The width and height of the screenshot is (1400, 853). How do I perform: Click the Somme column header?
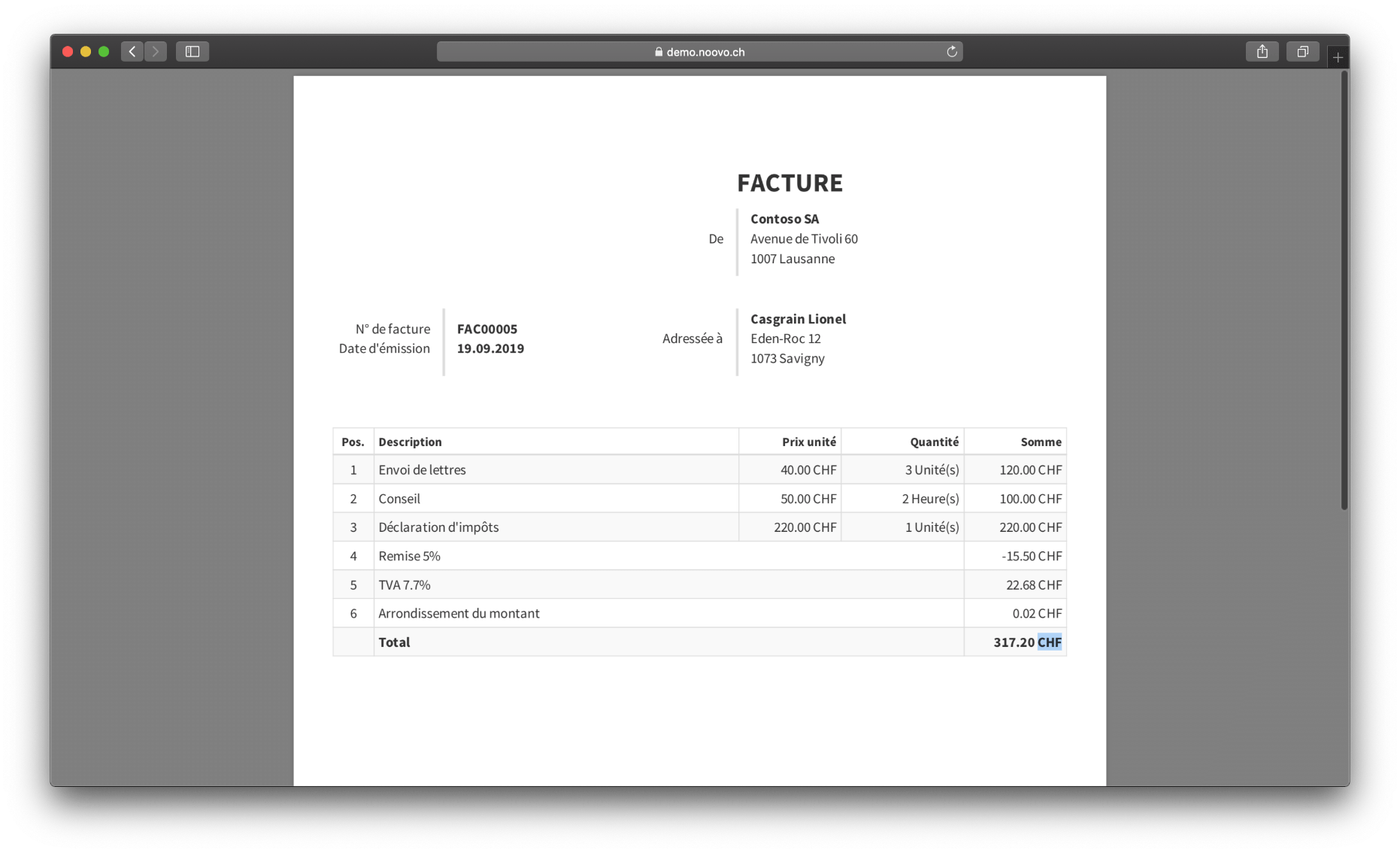(1041, 442)
